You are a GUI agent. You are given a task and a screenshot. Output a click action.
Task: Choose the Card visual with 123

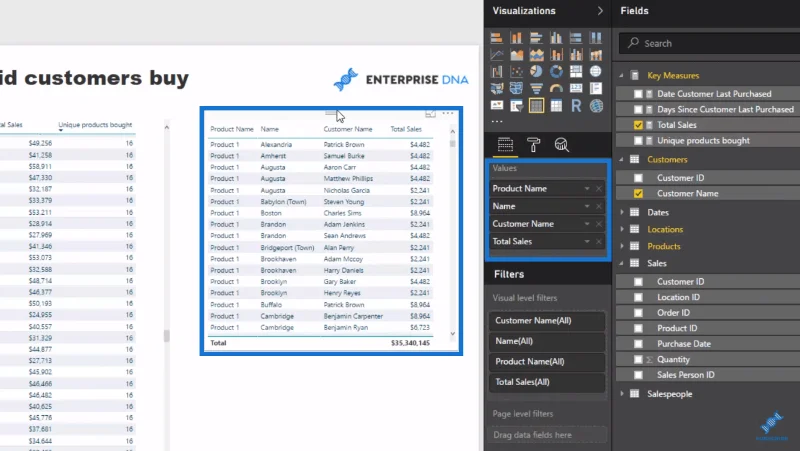point(576,88)
